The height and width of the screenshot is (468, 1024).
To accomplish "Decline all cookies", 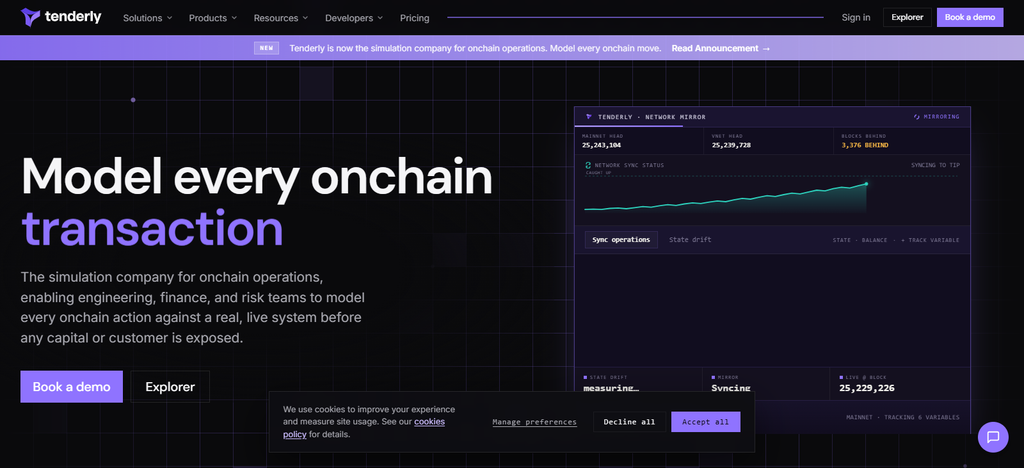I will tap(629, 422).
